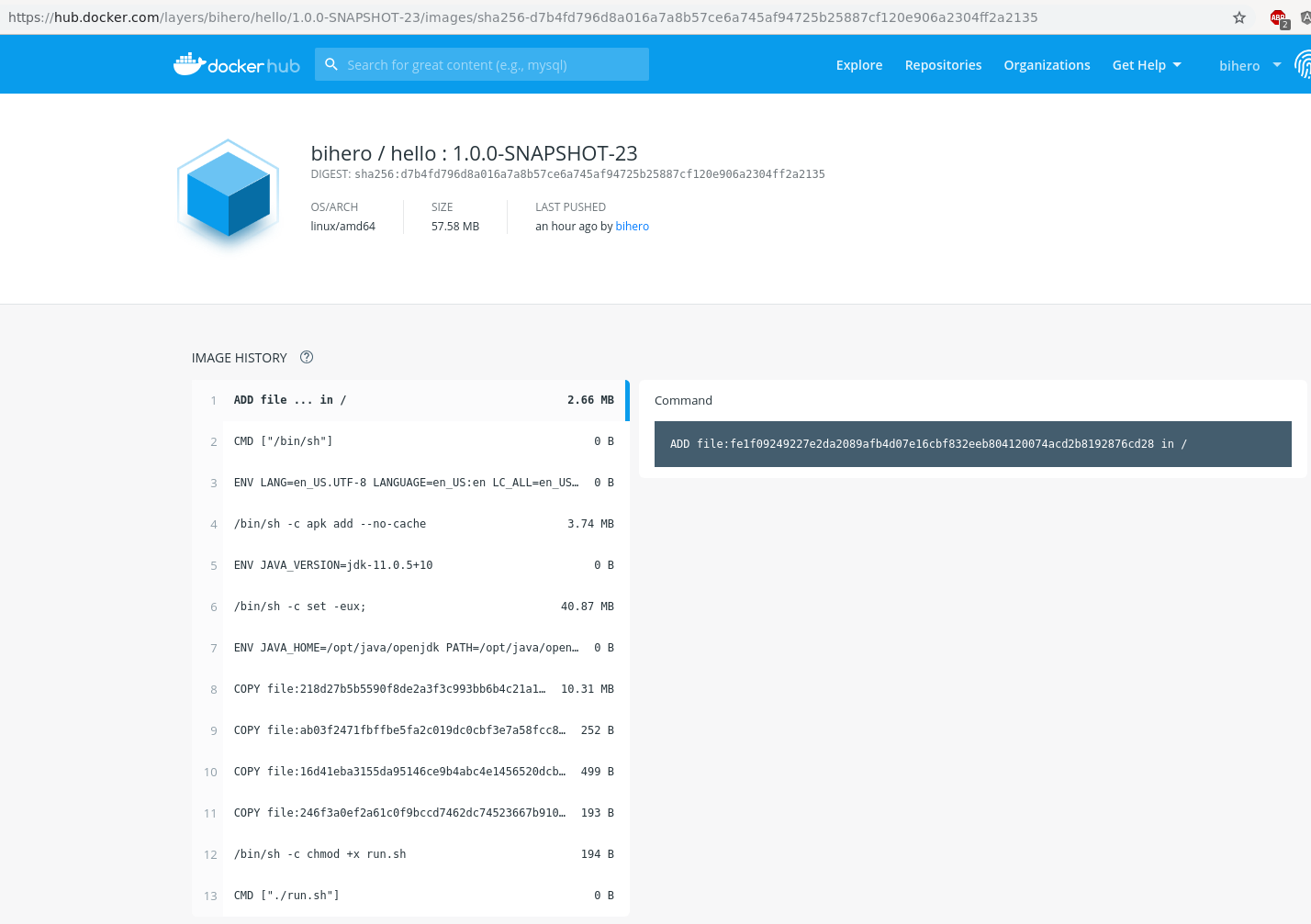Screen dimensions: 1311x924
Task: Go to the Explore page
Action: point(859,65)
